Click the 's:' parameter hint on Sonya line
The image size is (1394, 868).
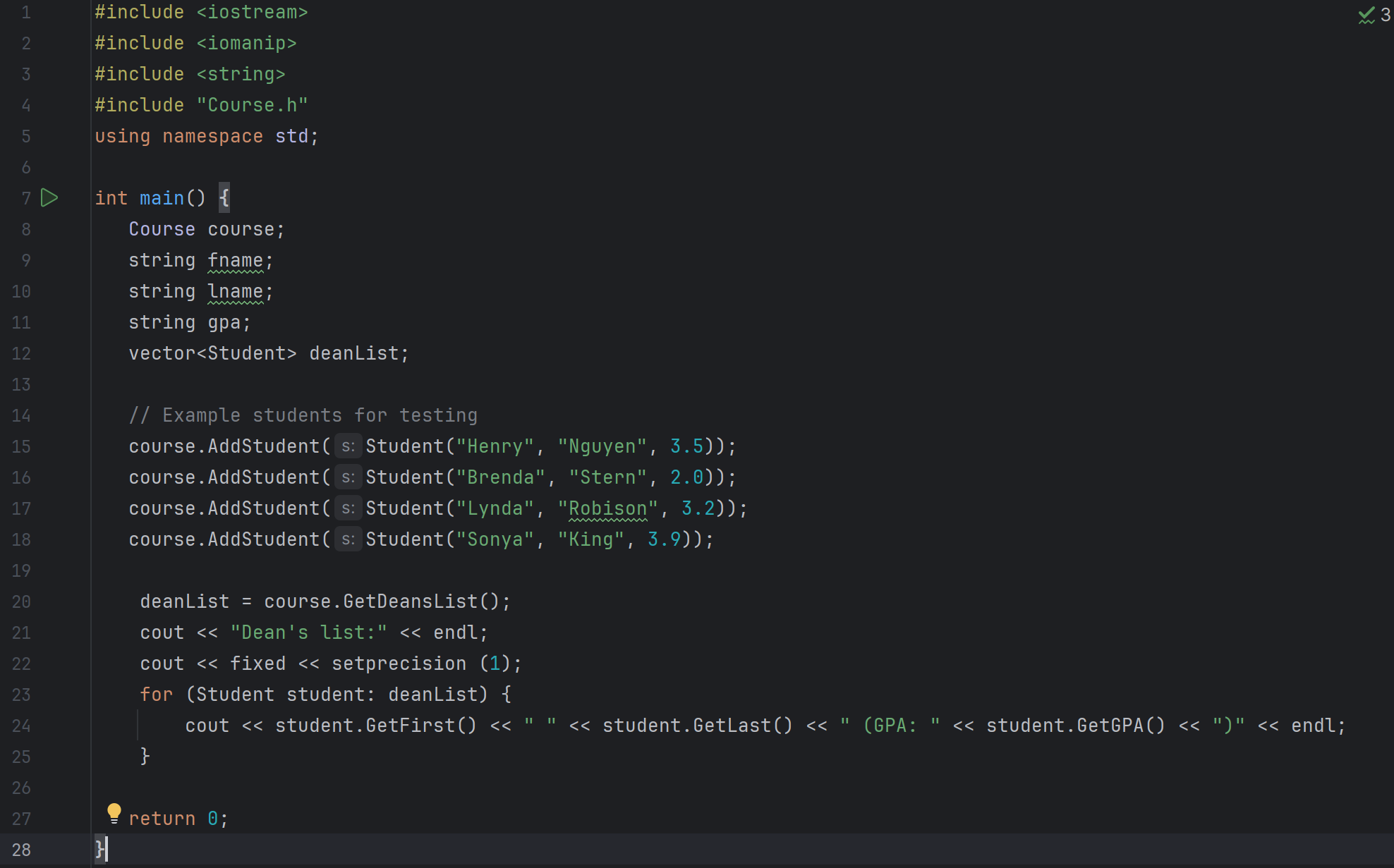tap(348, 539)
